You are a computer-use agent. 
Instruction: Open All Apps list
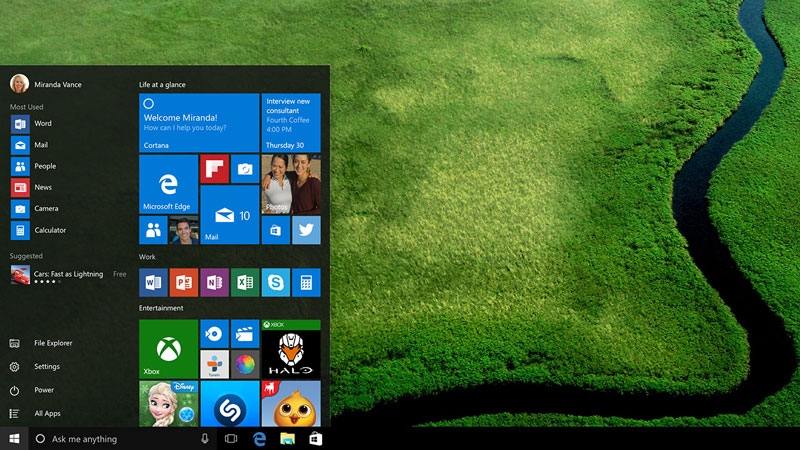(35, 413)
